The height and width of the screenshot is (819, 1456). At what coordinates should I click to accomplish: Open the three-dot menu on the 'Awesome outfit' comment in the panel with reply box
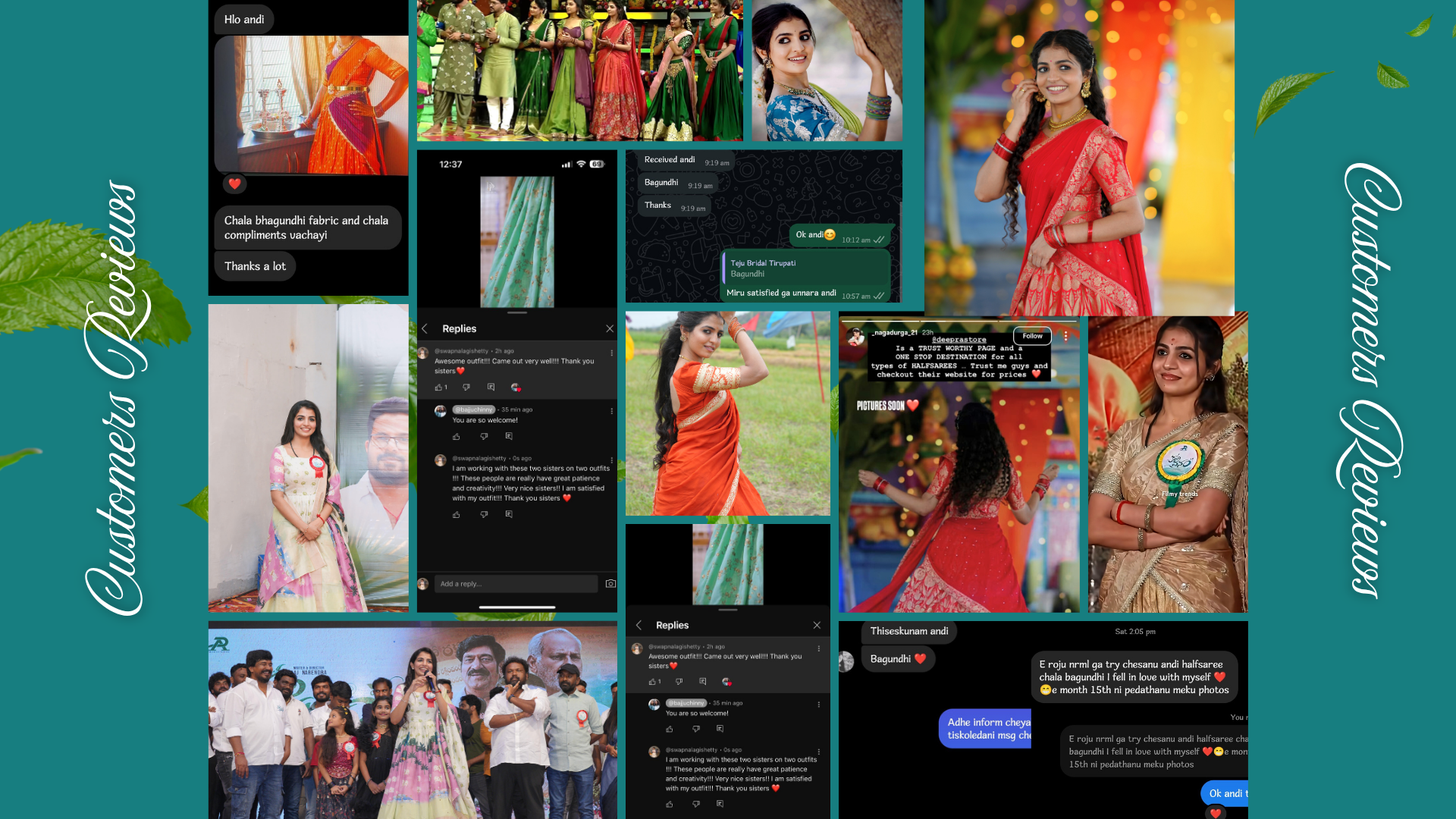611,353
